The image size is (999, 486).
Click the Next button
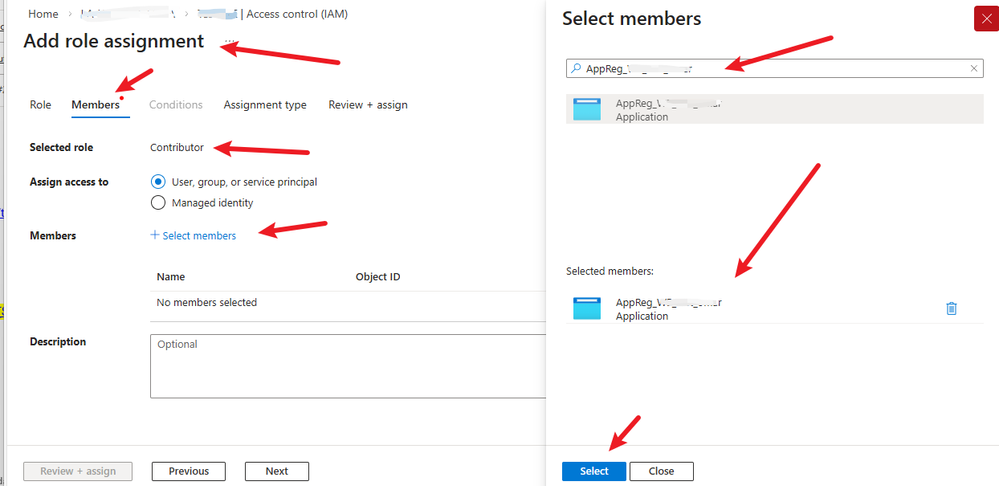click(x=277, y=471)
